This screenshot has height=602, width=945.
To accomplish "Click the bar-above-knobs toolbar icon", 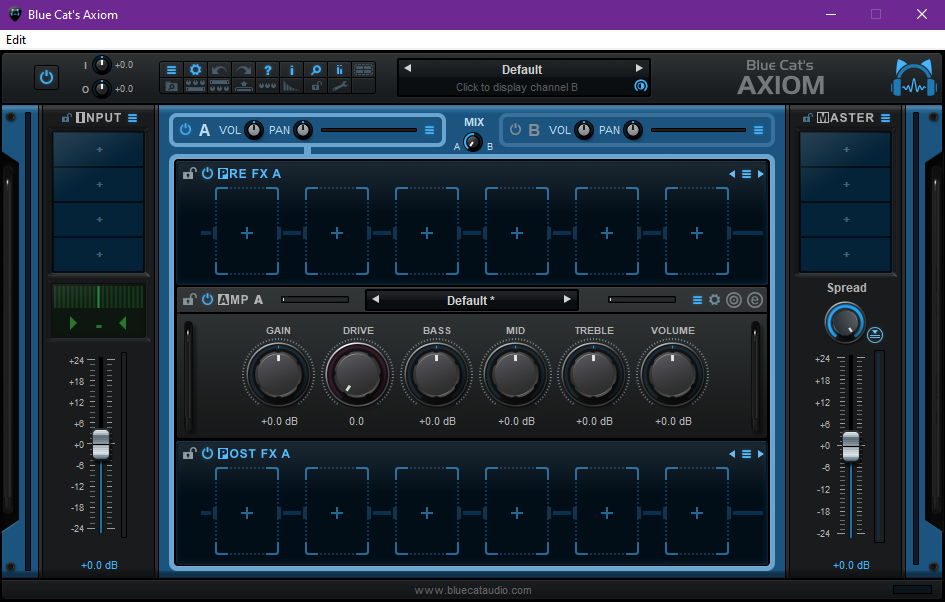I will (219, 86).
